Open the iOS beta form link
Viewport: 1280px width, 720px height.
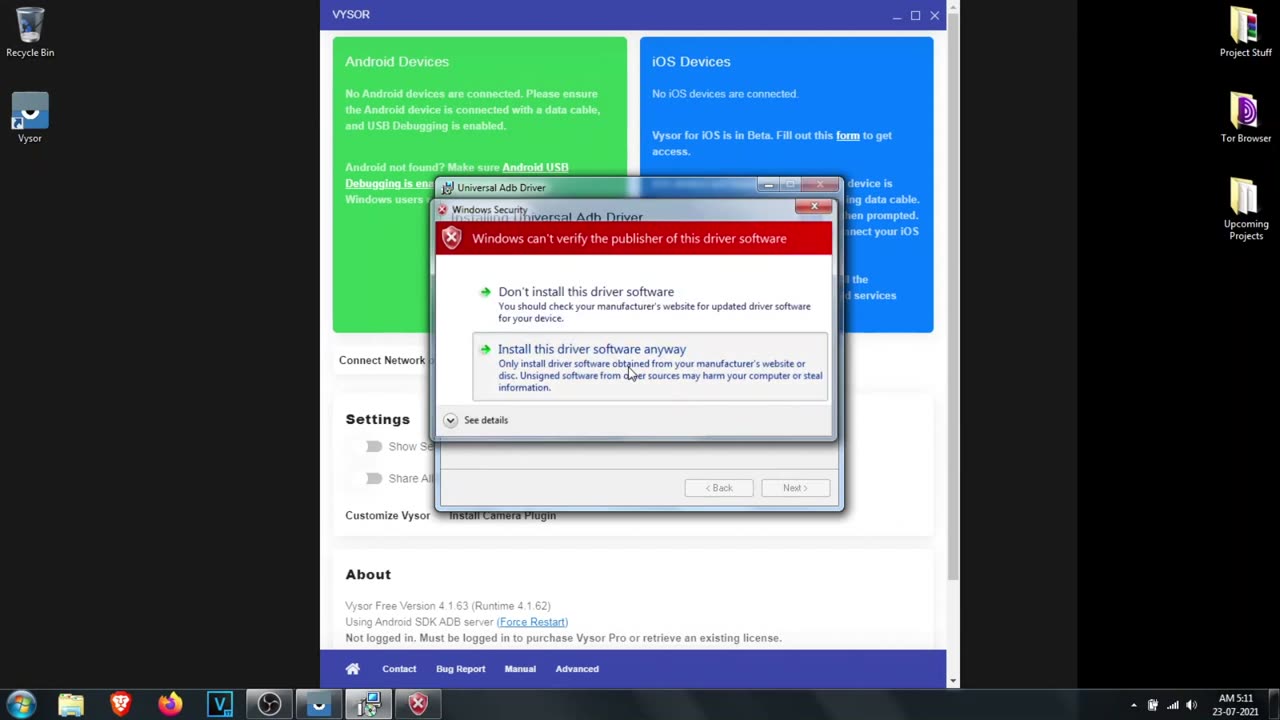coord(848,135)
